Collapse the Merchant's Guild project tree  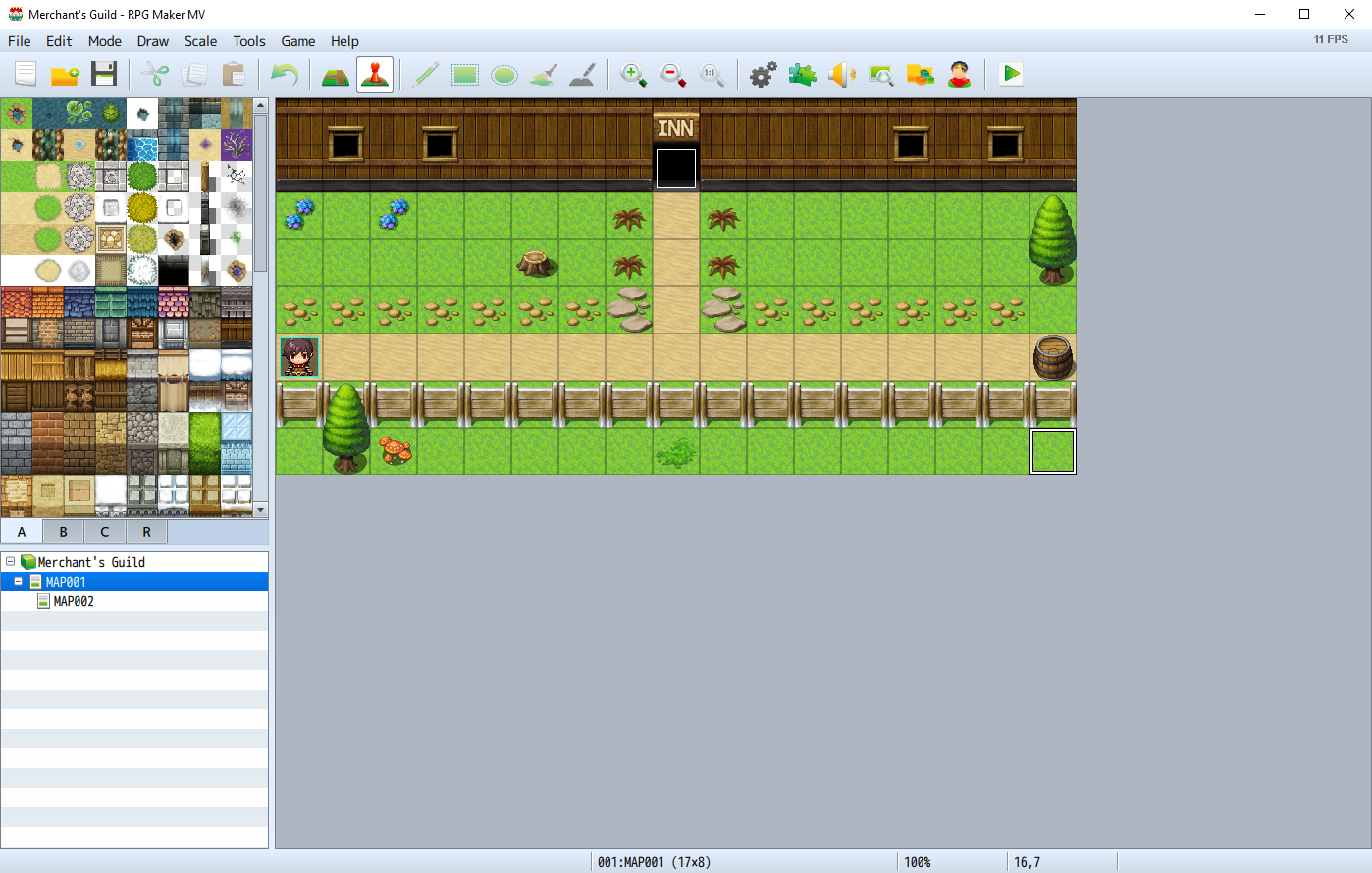click(x=11, y=562)
